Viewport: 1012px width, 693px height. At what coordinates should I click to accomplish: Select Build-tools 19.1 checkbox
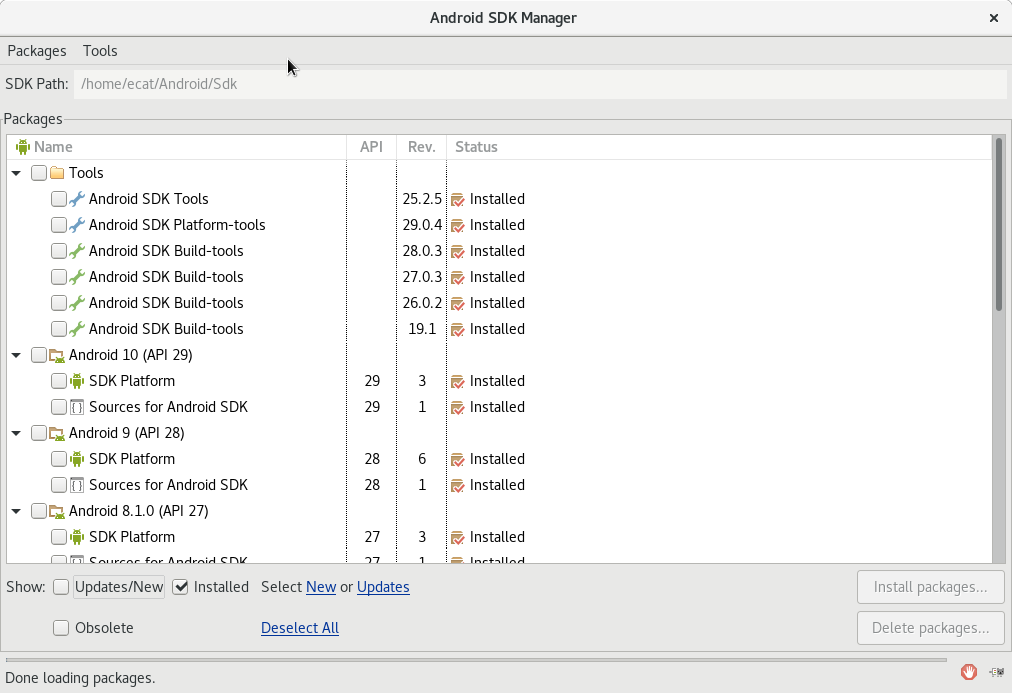click(59, 328)
